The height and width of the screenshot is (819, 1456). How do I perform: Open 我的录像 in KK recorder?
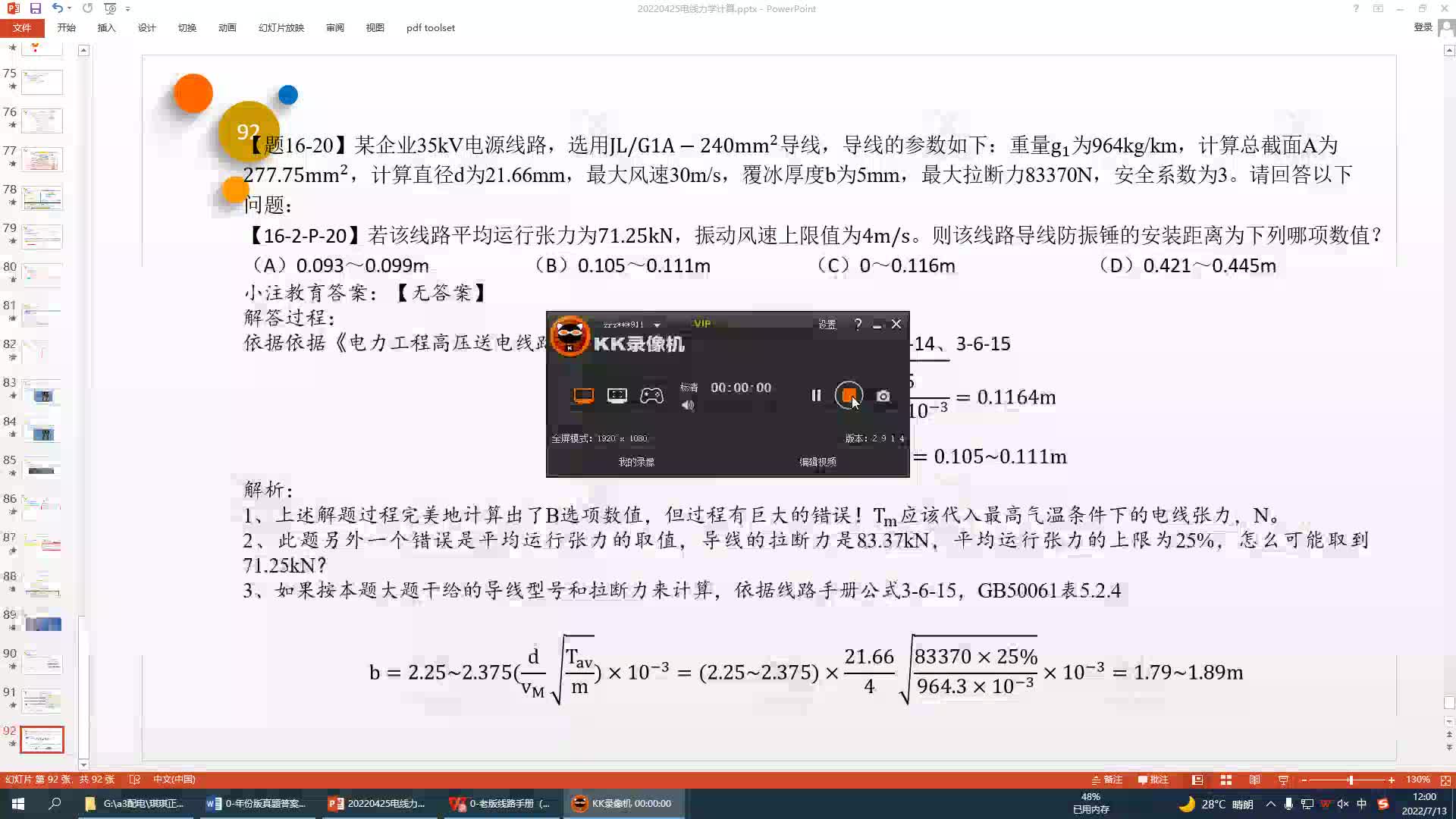coord(635,462)
